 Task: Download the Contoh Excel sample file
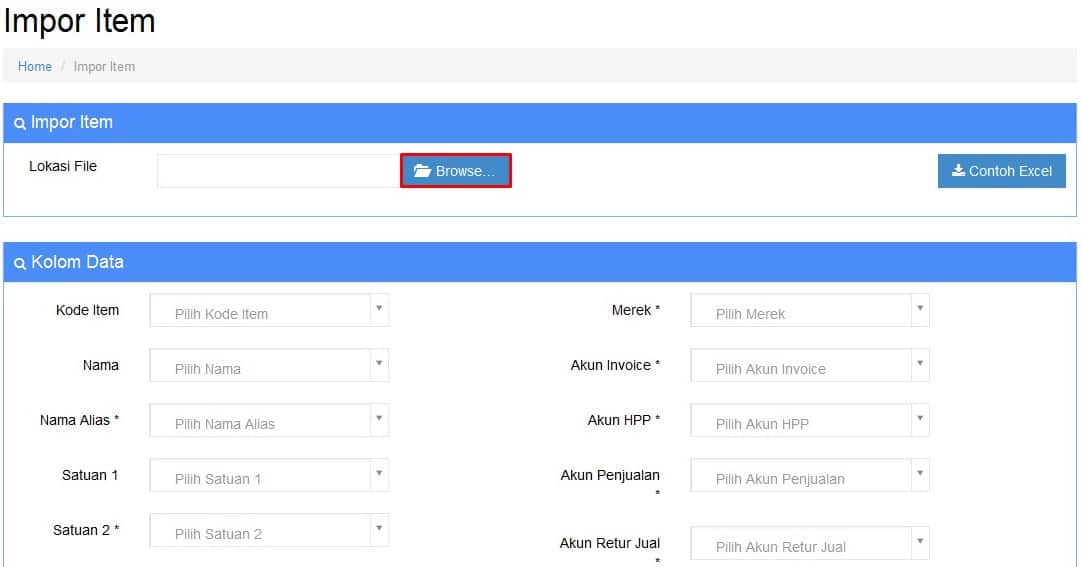click(x=1001, y=171)
